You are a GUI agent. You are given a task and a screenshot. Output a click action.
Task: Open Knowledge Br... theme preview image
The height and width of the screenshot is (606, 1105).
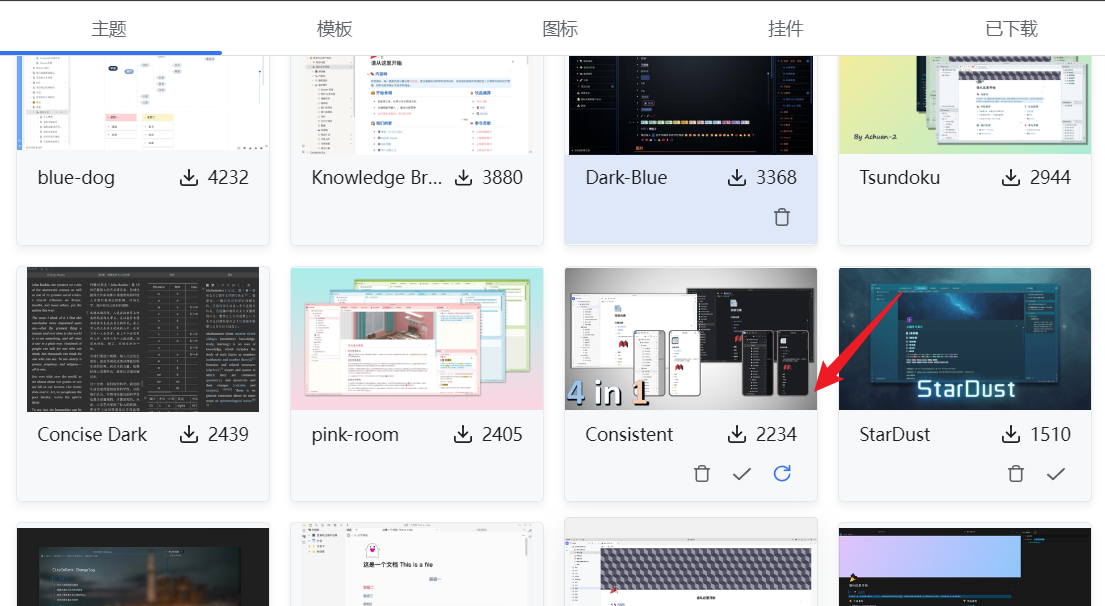[x=417, y=105]
